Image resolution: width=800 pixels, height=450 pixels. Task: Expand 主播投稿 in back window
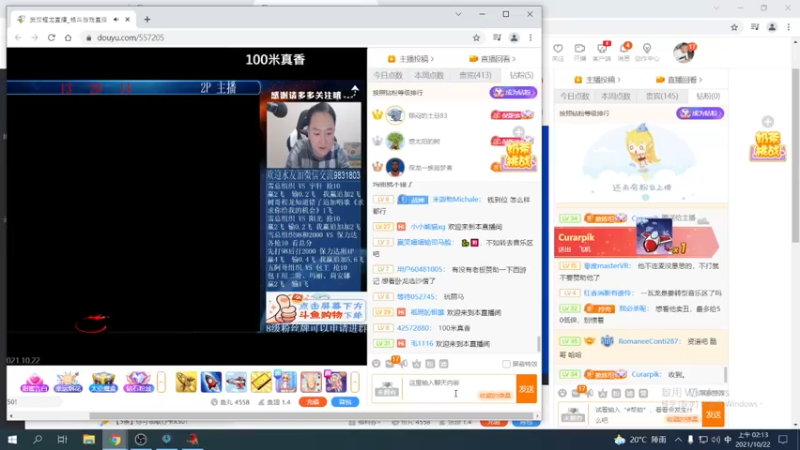pos(597,80)
